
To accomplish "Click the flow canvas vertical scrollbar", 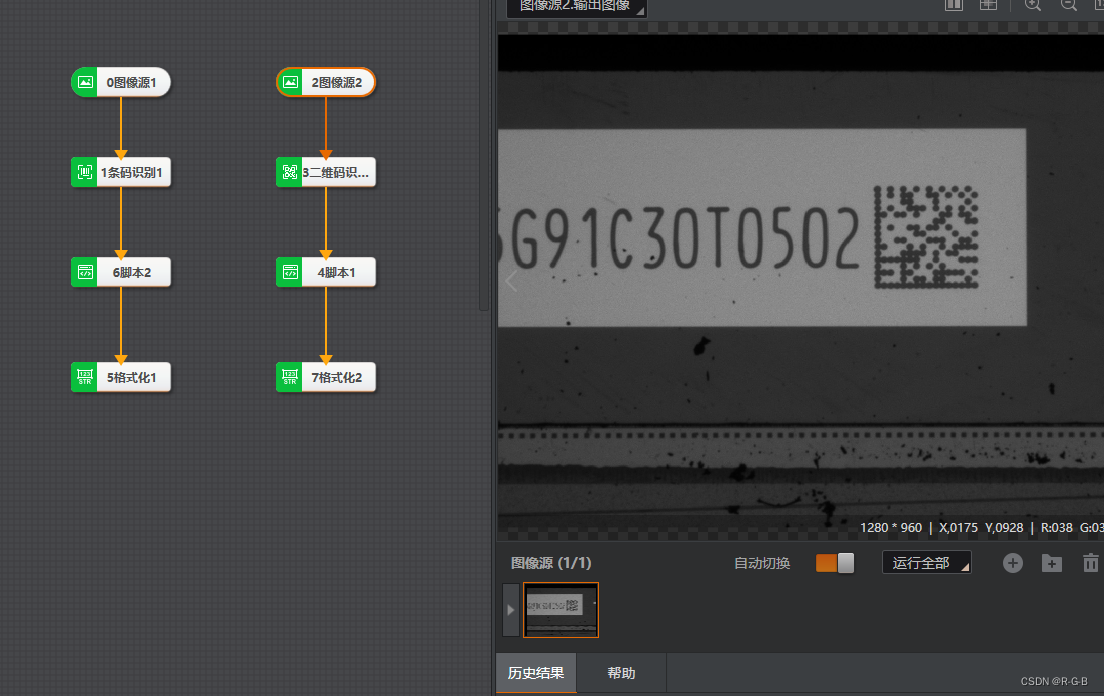I will coord(484,155).
